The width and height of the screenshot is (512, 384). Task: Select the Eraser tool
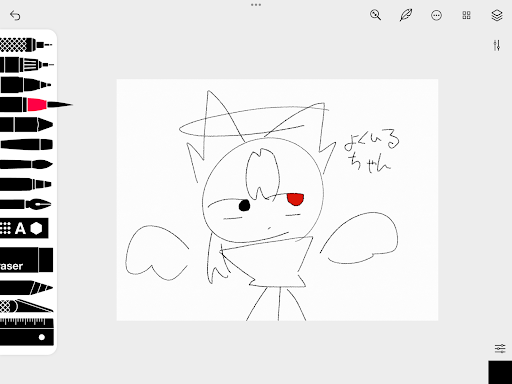[27, 260]
